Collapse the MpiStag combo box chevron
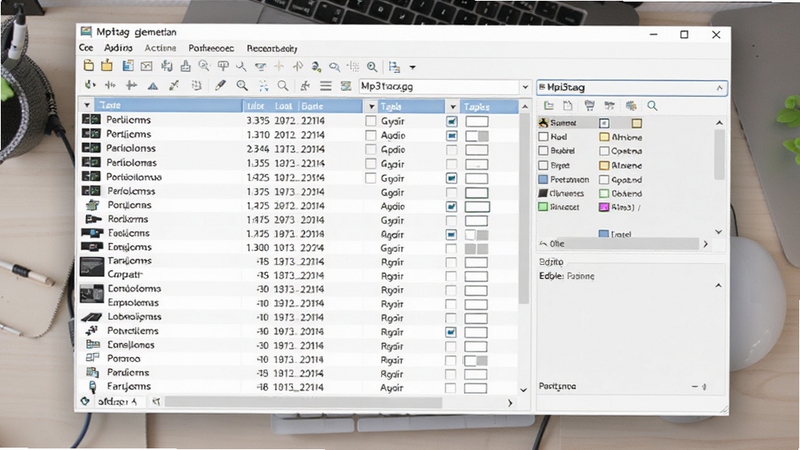 (719, 88)
